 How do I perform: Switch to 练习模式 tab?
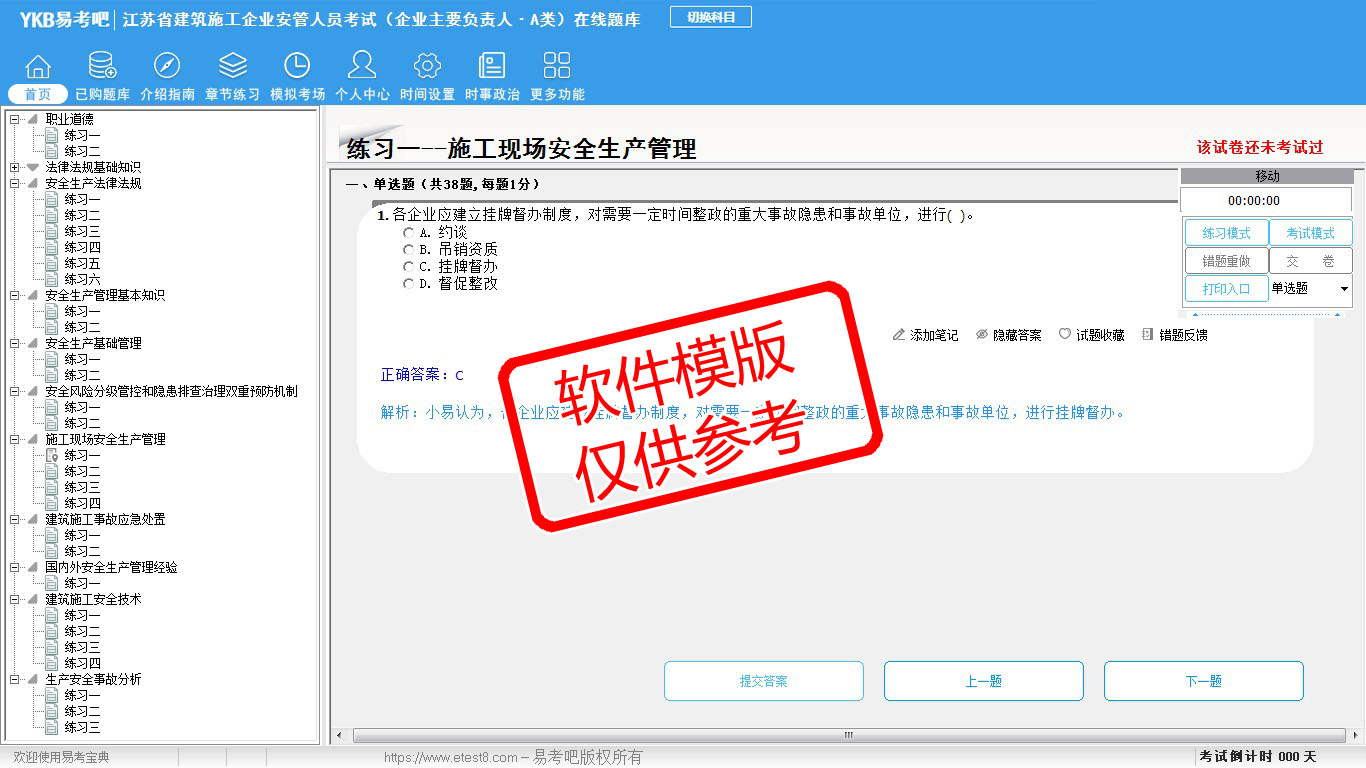click(1226, 233)
